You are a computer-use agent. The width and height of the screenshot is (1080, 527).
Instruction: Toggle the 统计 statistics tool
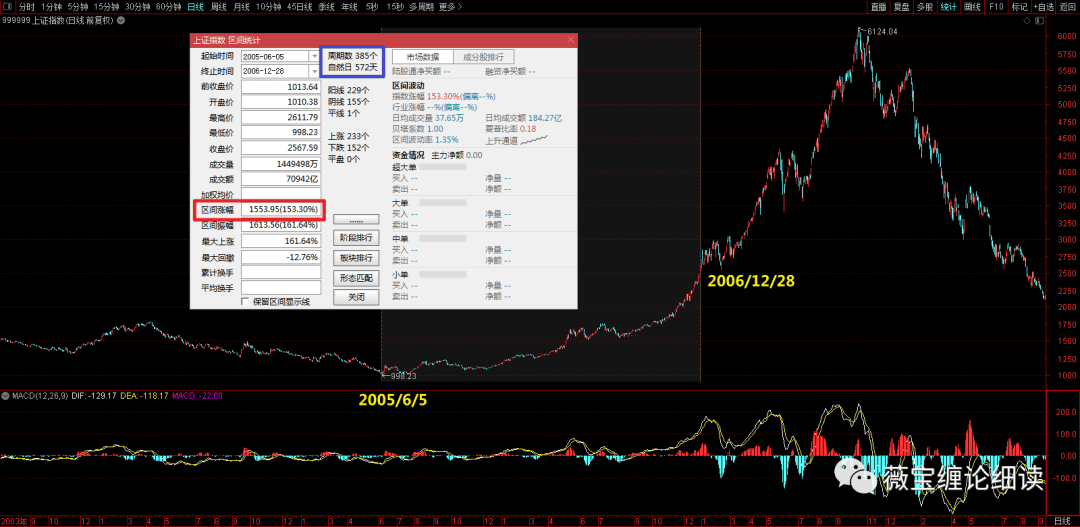(948, 6)
